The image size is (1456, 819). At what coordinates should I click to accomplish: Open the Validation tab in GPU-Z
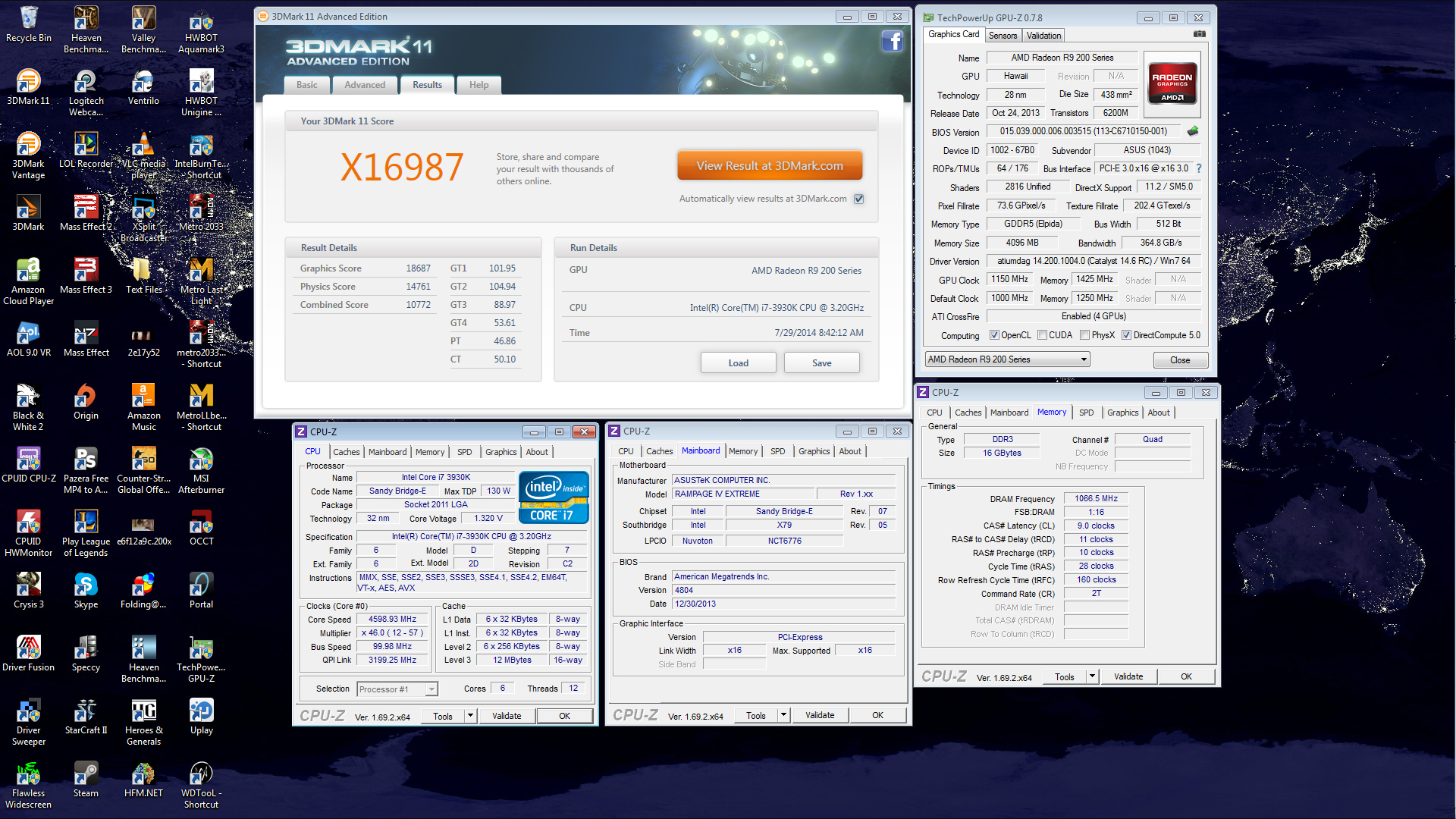pyautogui.click(x=1043, y=36)
